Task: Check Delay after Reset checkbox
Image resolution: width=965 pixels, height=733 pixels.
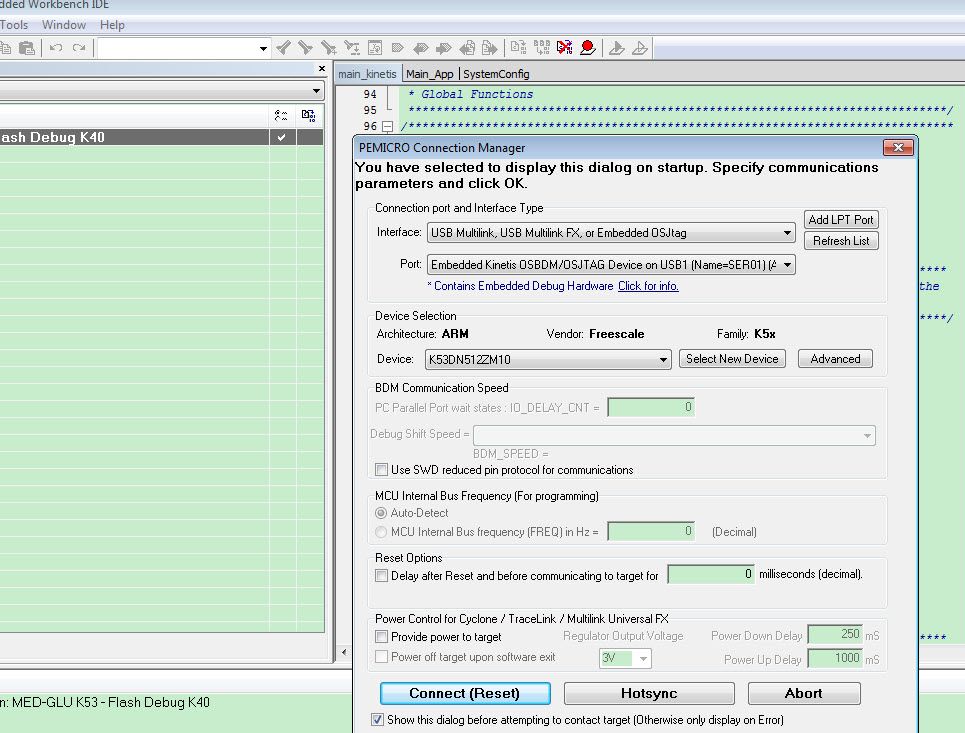Action: [382, 575]
